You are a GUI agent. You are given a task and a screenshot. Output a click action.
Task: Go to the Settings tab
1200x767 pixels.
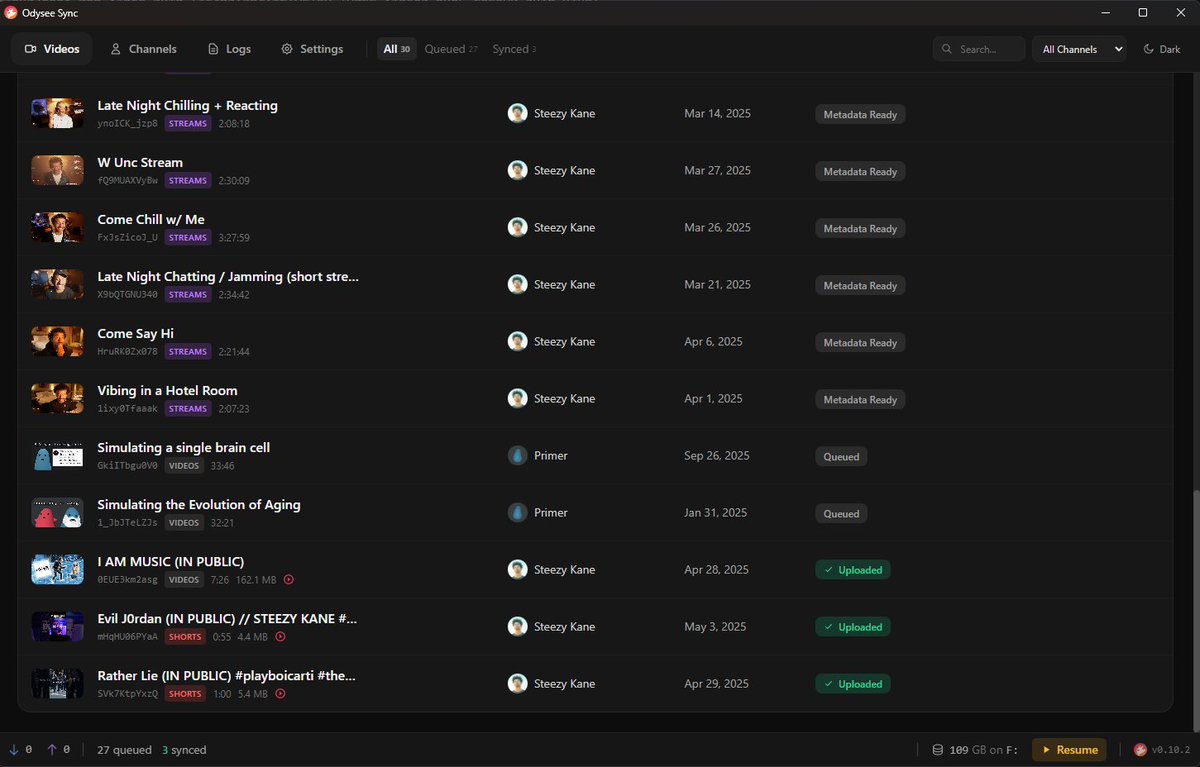pyautogui.click(x=312, y=49)
